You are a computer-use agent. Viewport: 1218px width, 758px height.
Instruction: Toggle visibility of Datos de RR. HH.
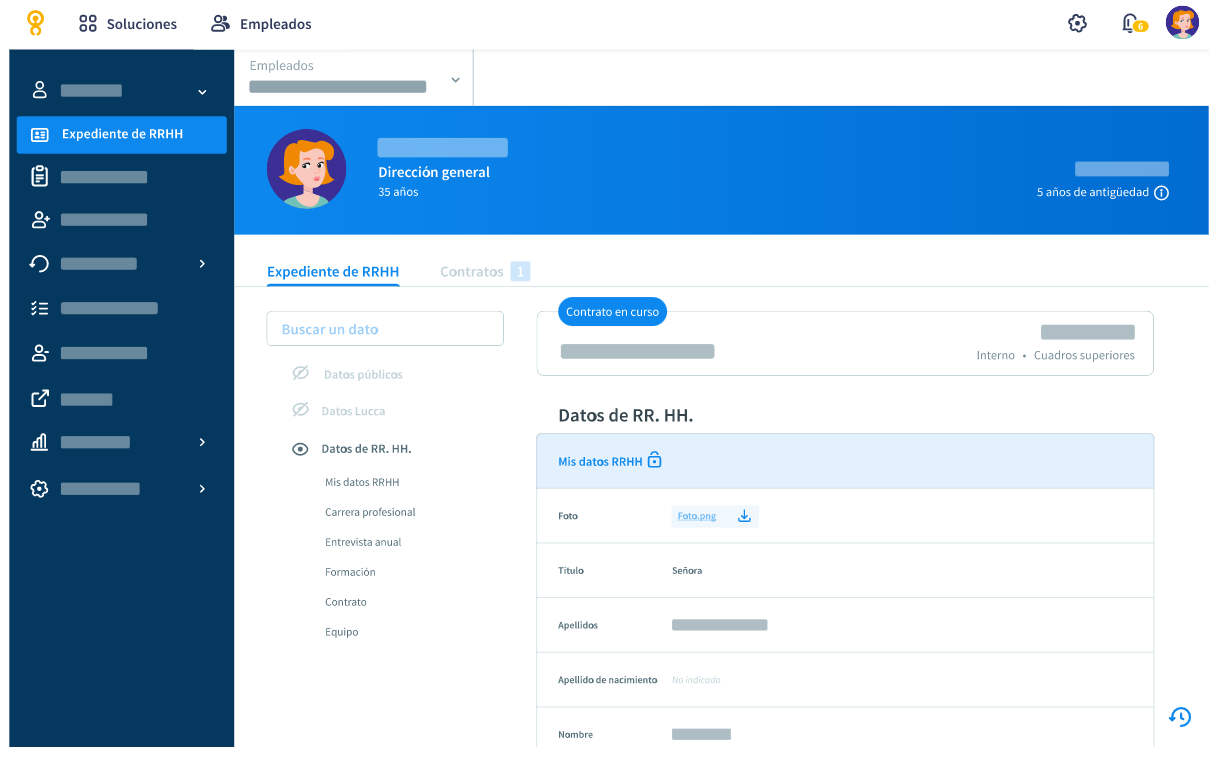pos(300,449)
